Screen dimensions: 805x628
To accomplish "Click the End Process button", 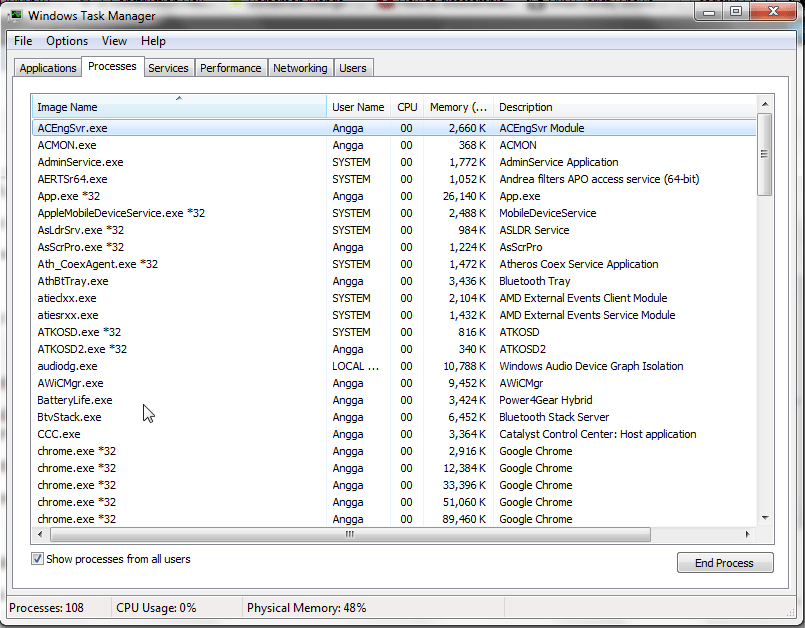I will 724,563.
